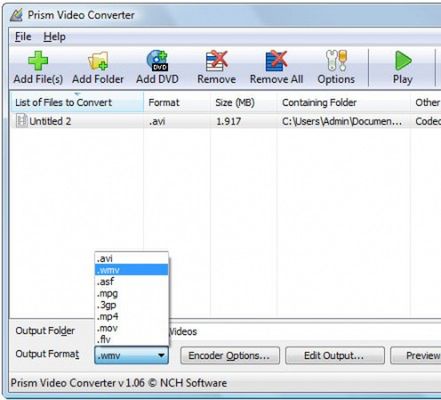Click the Output Folder label
Screen dimensions: 441x400
(x=45, y=331)
